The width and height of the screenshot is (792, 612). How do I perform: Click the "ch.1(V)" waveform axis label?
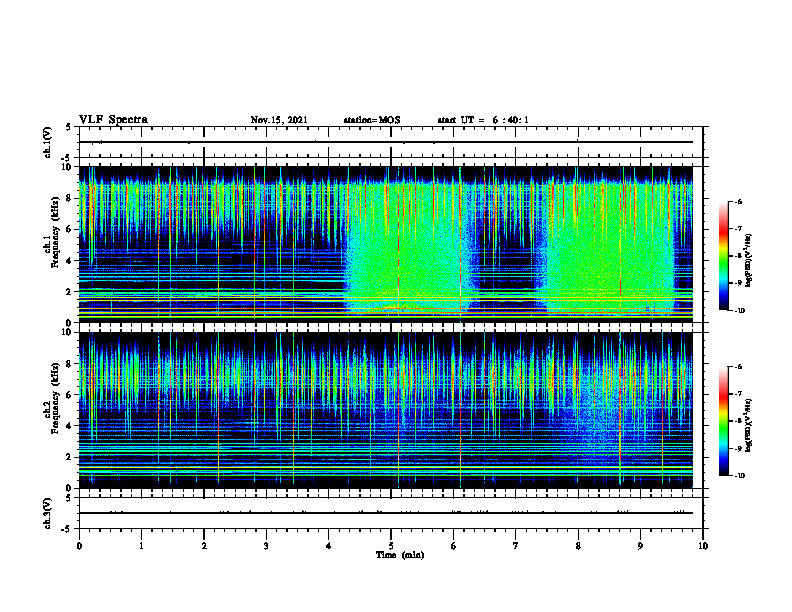(x=48, y=142)
